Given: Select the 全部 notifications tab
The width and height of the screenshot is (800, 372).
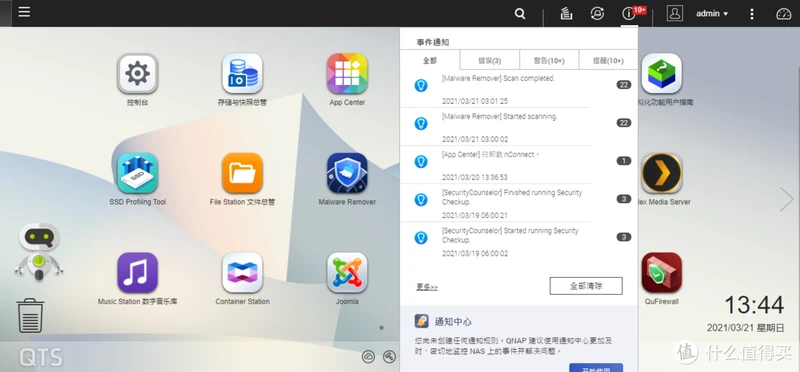Looking at the screenshot, I should 430,60.
